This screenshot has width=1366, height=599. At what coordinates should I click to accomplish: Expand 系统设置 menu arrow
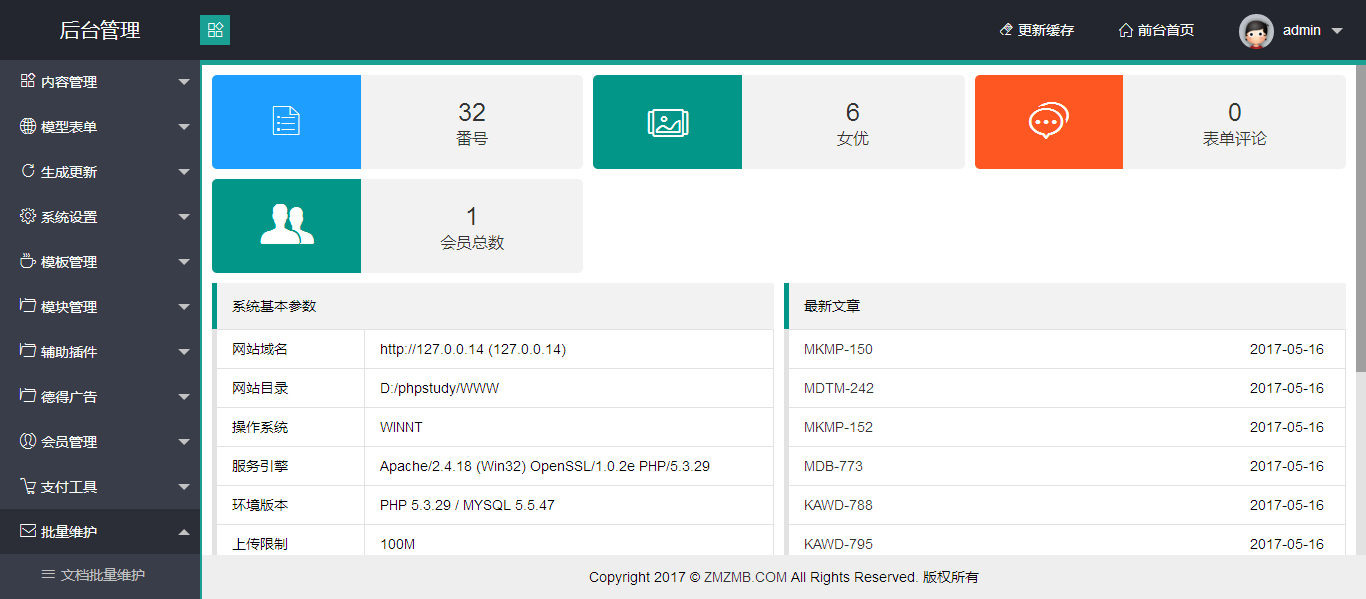point(184,217)
